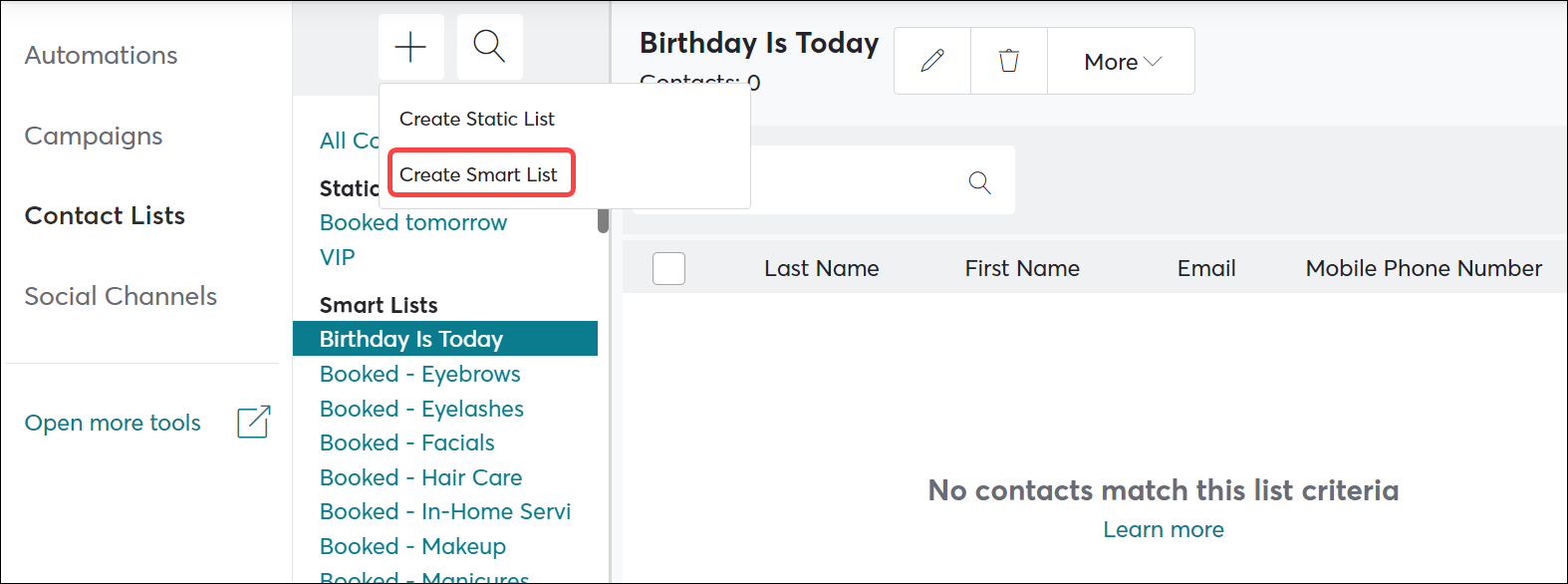The height and width of the screenshot is (584, 1568).
Task: Delete the list via the trash icon
Action: (x=1008, y=61)
